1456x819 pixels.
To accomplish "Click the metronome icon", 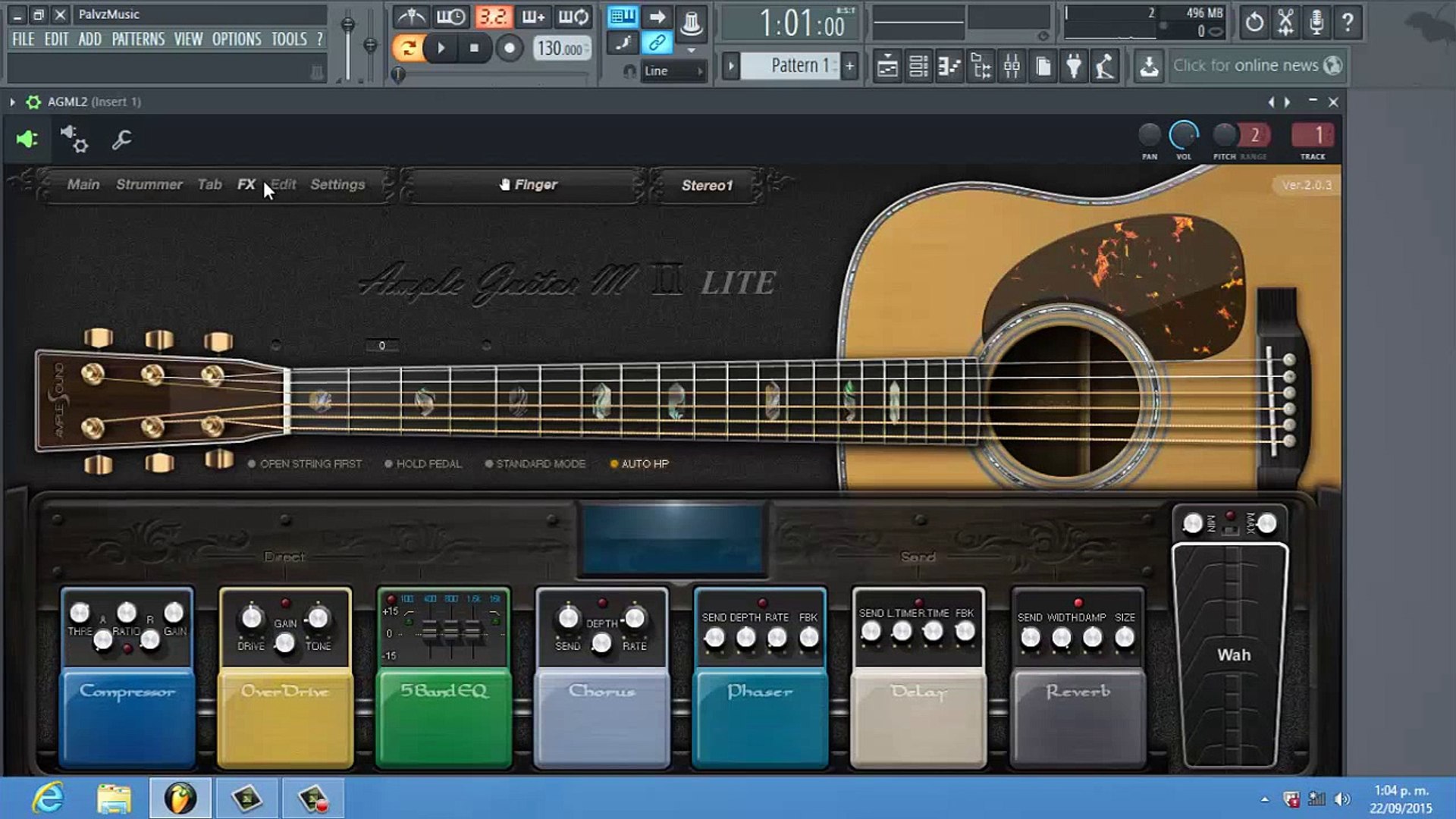I will (x=411, y=16).
